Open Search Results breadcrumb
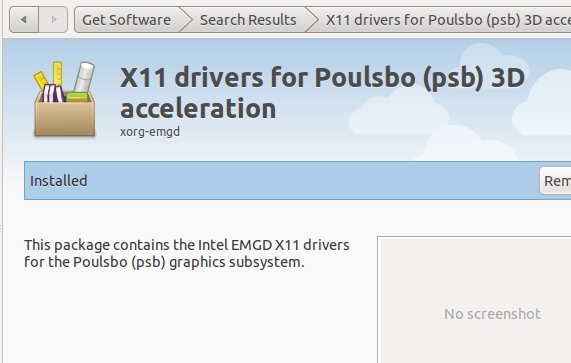Viewport: 571px width, 363px height. click(x=248, y=20)
